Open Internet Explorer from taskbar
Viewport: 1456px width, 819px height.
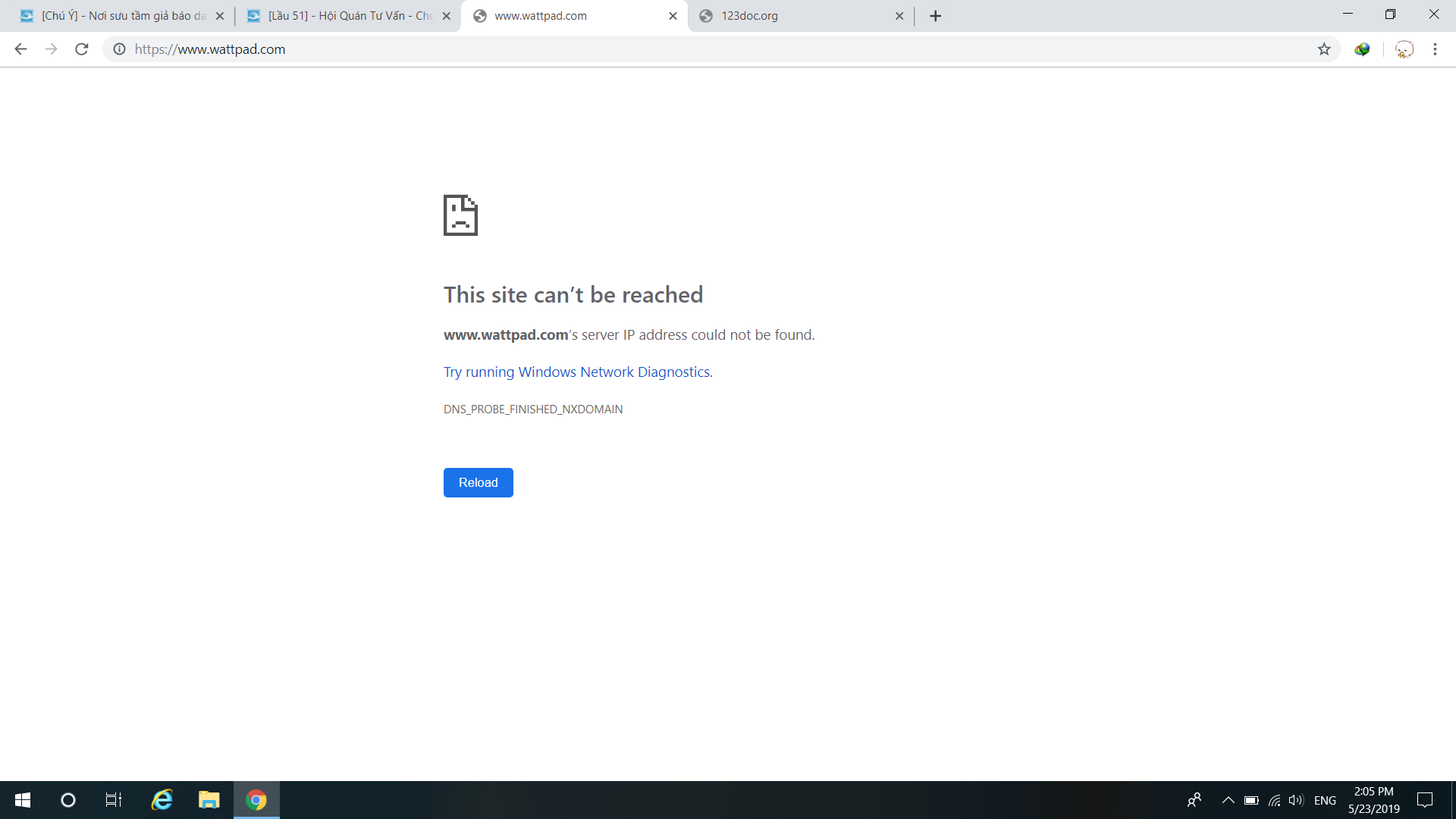pos(162,800)
